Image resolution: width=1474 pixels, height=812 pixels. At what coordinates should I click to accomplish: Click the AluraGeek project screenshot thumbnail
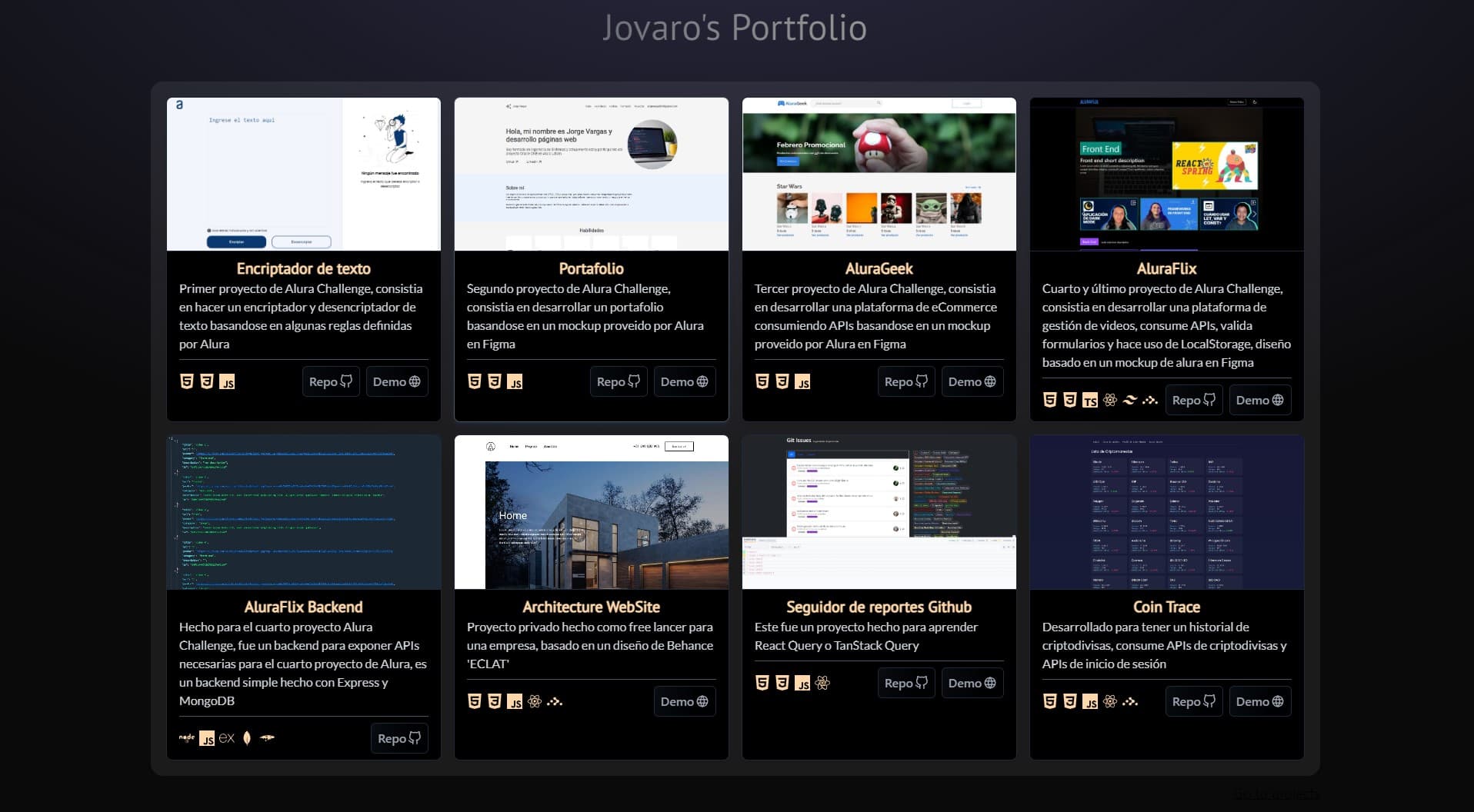(x=879, y=174)
